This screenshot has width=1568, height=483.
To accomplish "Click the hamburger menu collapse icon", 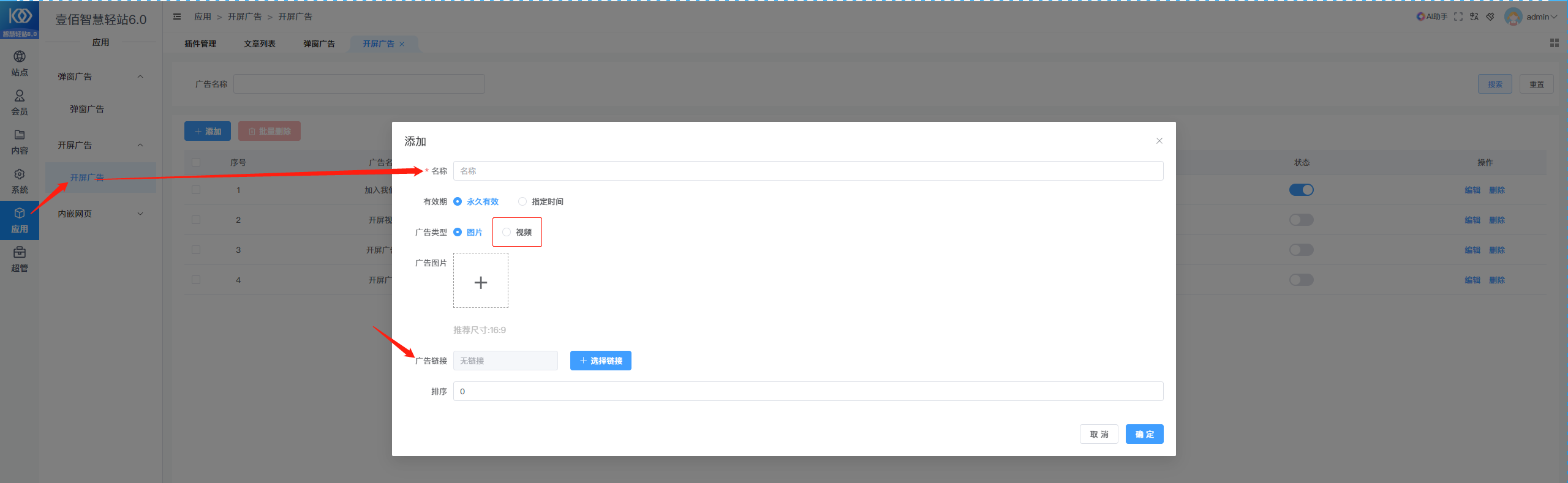I will tap(177, 17).
